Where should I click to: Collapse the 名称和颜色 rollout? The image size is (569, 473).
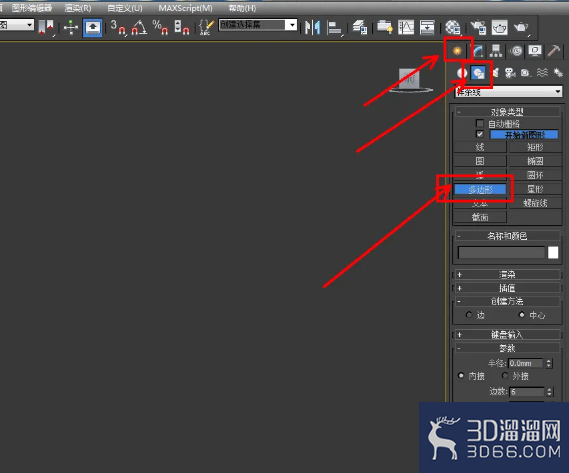point(507,236)
